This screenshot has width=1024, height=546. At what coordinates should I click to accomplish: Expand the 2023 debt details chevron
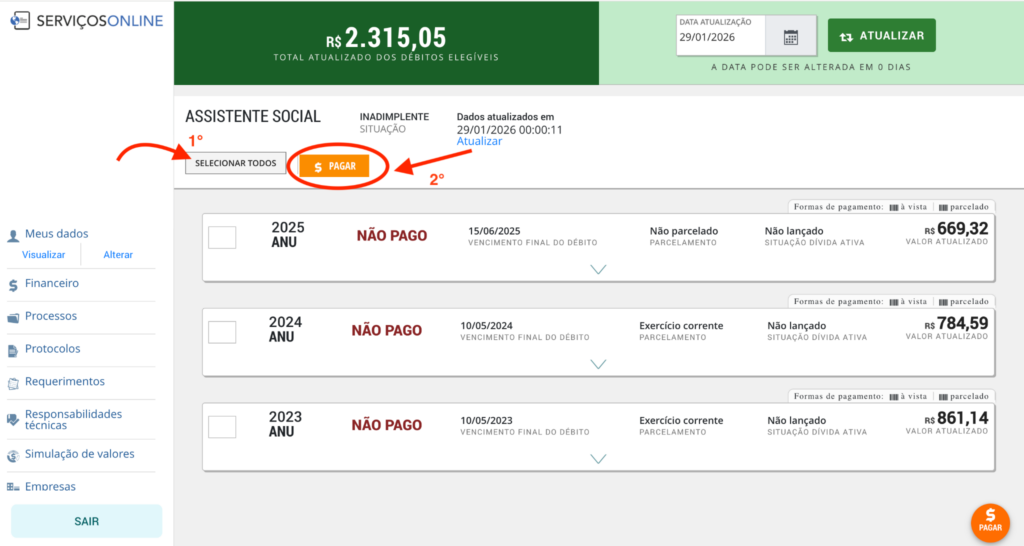click(x=599, y=459)
